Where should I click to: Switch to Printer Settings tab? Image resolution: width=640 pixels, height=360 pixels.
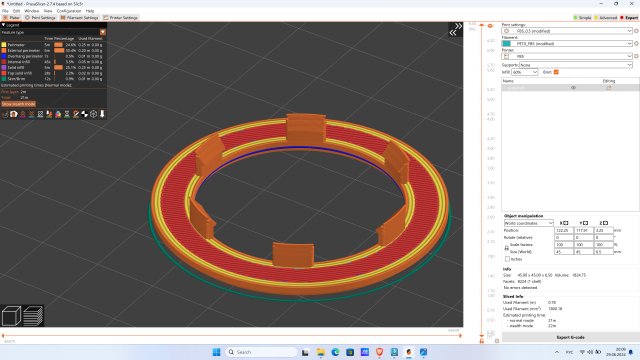click(x=120, y=18)
